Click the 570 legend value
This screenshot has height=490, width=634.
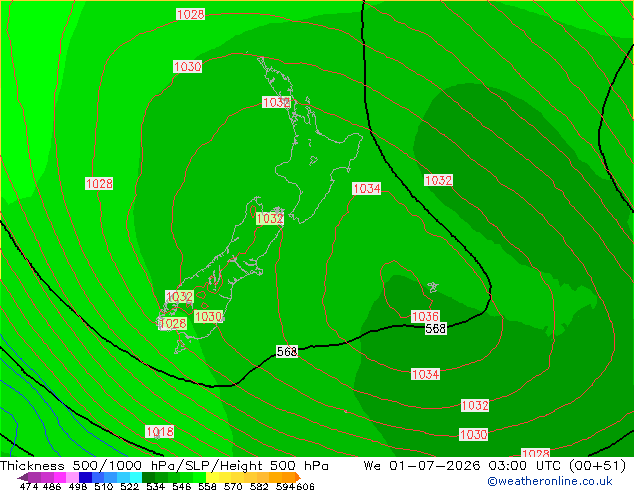pyautogui.click(x=233, y=486)
